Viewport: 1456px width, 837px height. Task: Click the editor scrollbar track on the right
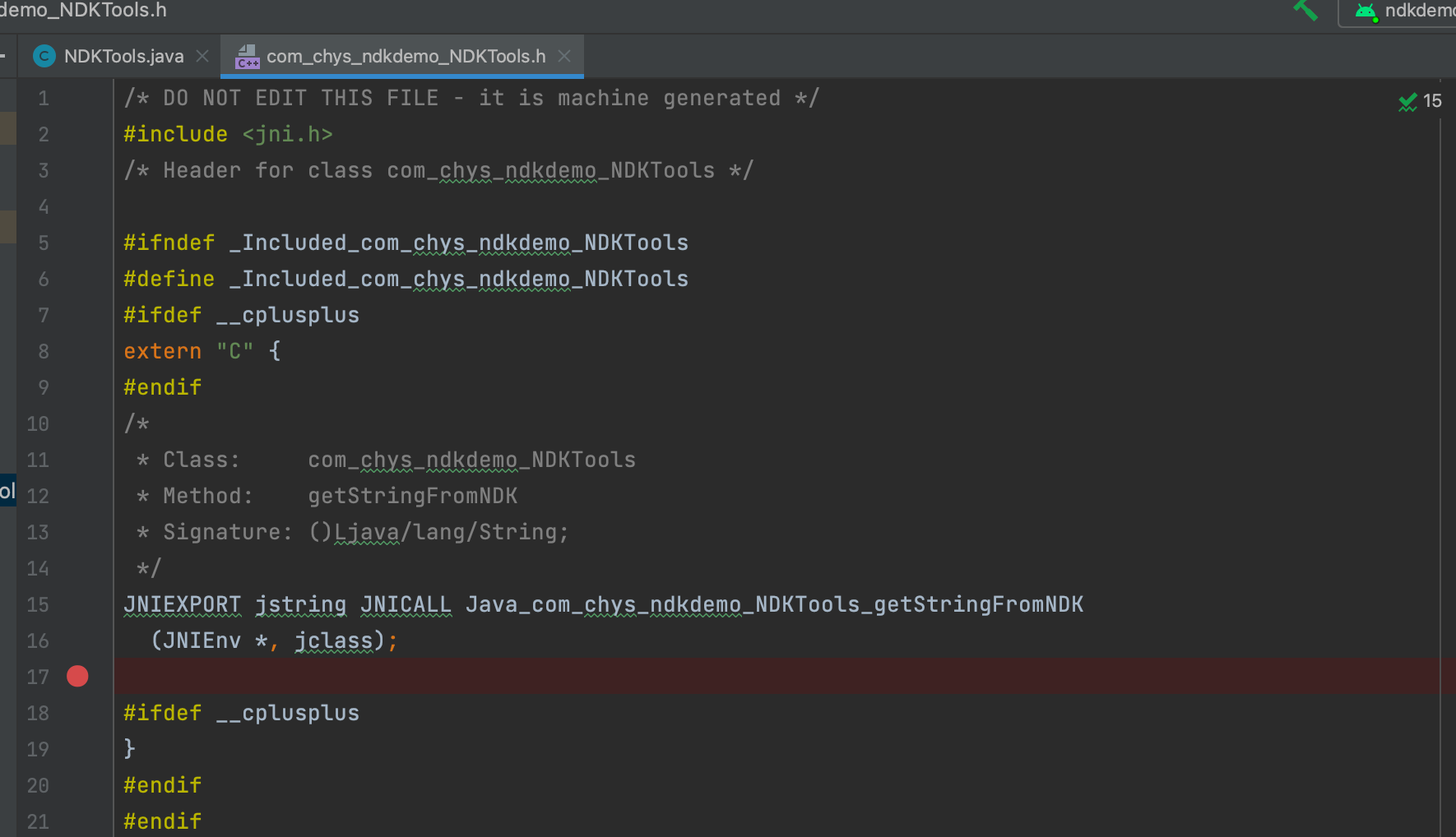(x=1450, y=411)
